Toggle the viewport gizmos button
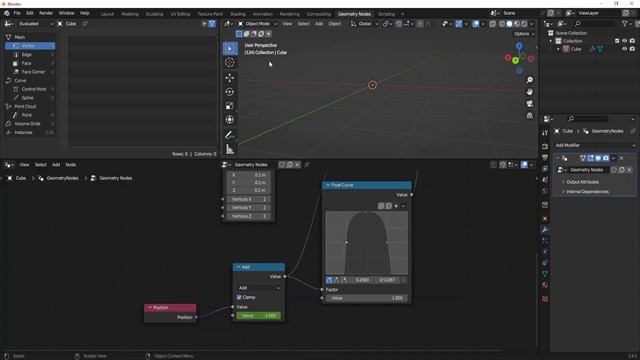Screen dimensions: 640x360 (x=459, y=24)
